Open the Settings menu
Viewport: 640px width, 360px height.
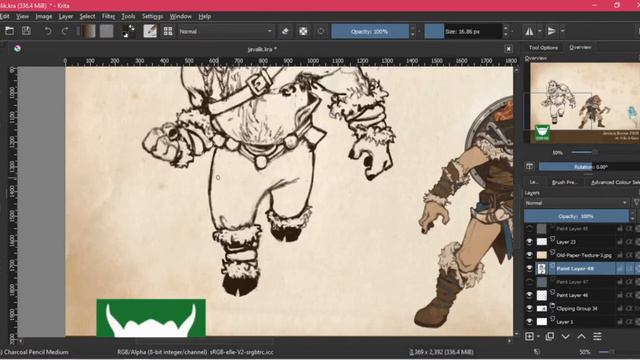coord(152,16)
